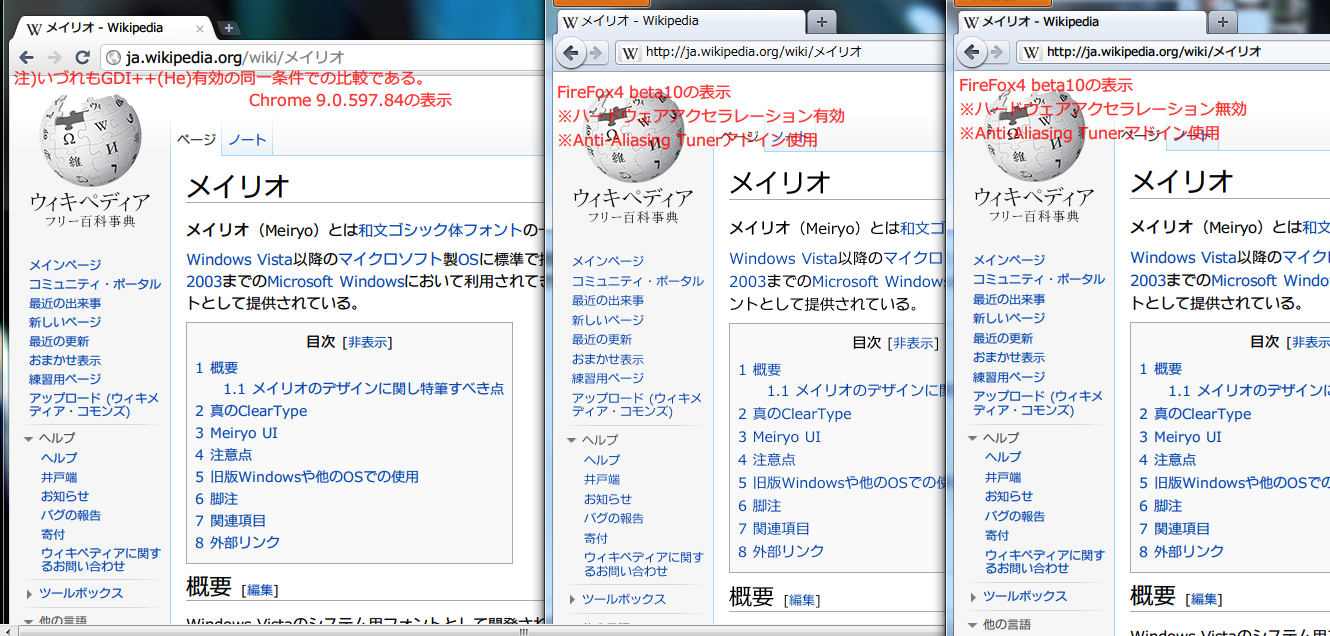Click Chrome's forward arrow button
This screenshot has height=636, width=1330.
(54, 58)
